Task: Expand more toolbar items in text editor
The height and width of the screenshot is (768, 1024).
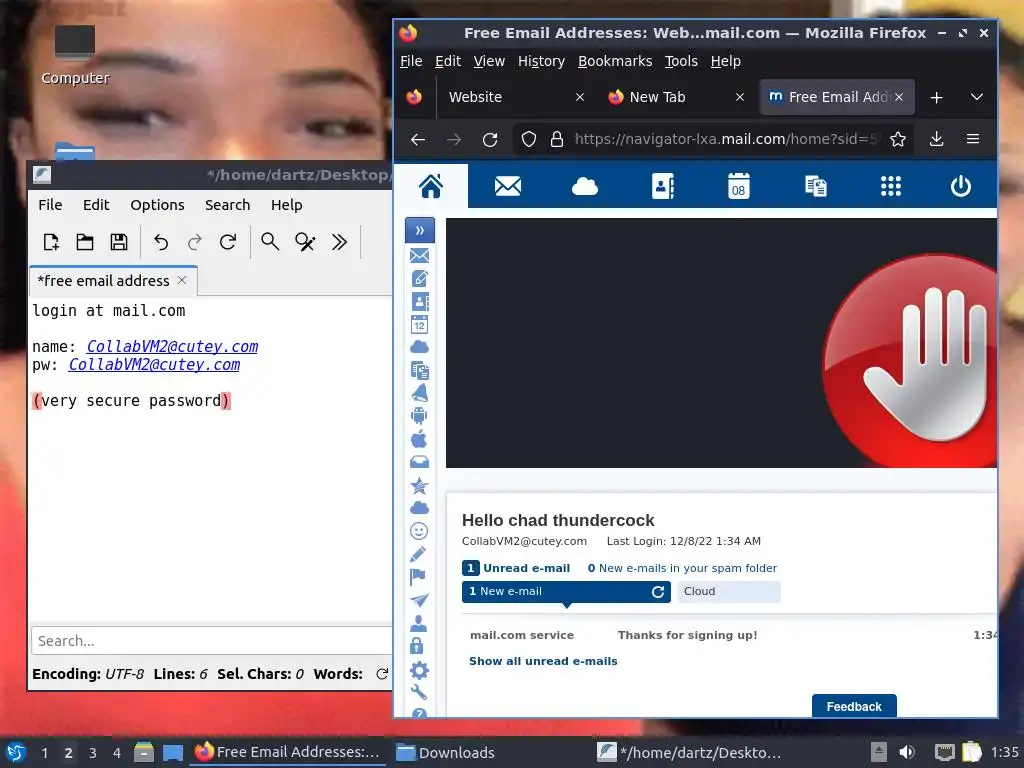Action: (339, 242)
